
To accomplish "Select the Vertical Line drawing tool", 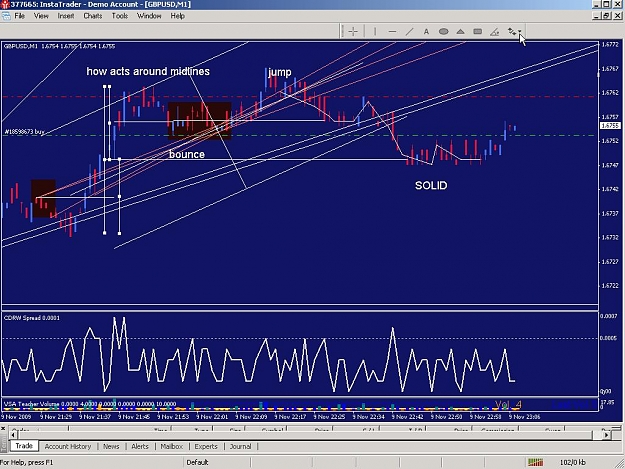I will (375, 31).
